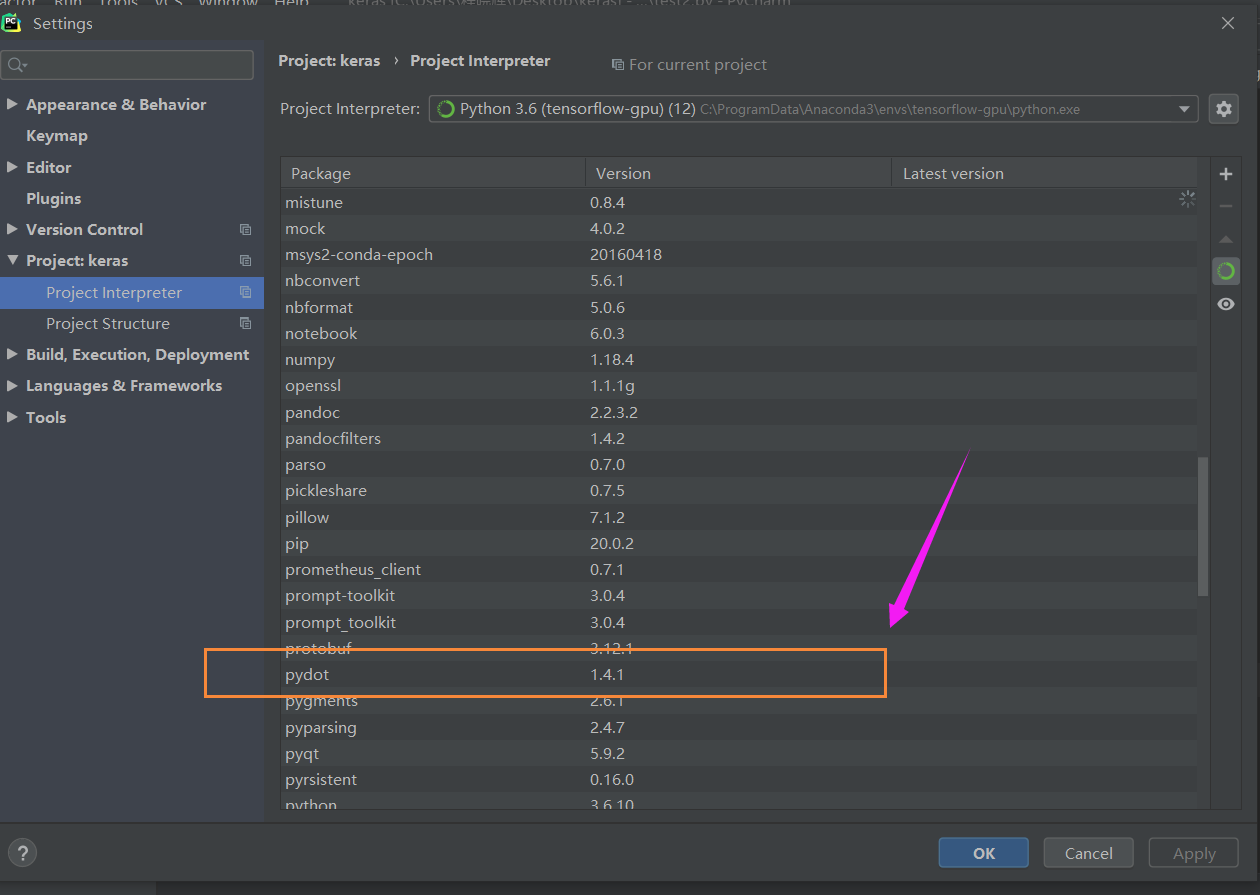Select the mistune package row
Viewport: 1260px width, 895px height.
coord(739,202)
